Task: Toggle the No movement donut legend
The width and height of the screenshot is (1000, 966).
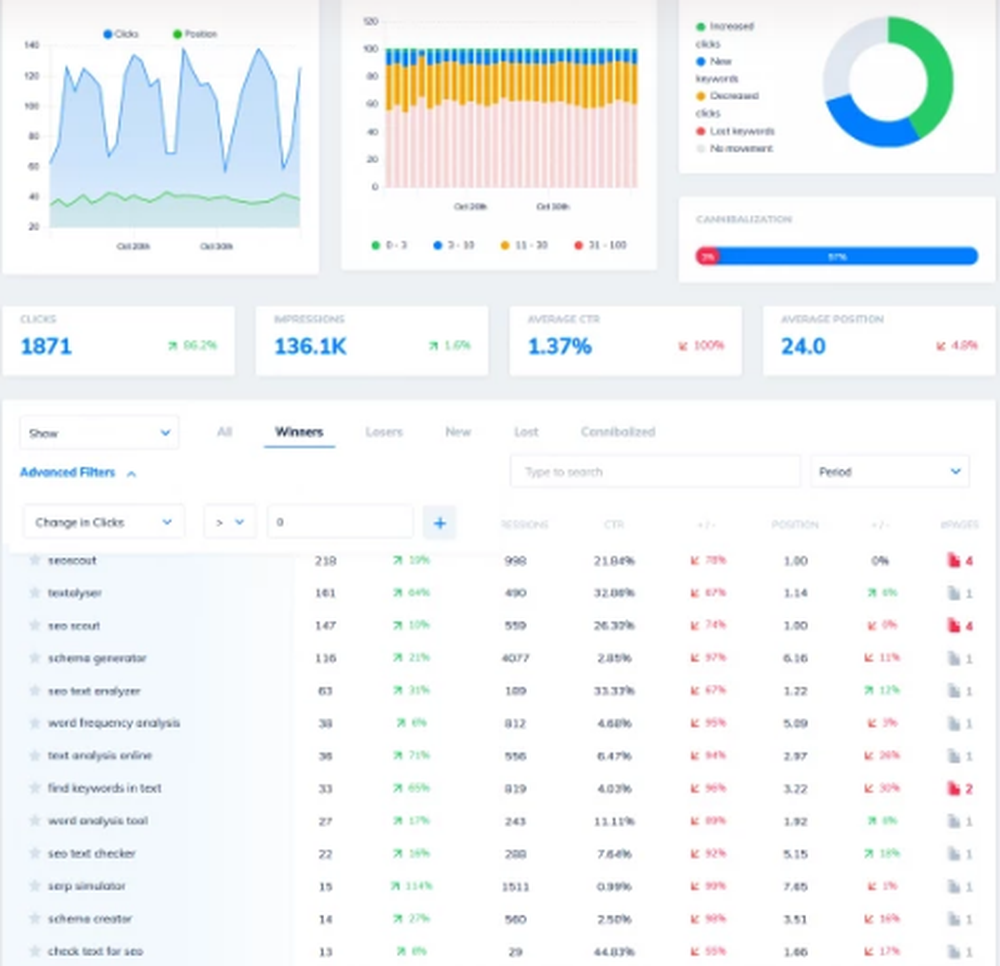Action: coord(734,148)
